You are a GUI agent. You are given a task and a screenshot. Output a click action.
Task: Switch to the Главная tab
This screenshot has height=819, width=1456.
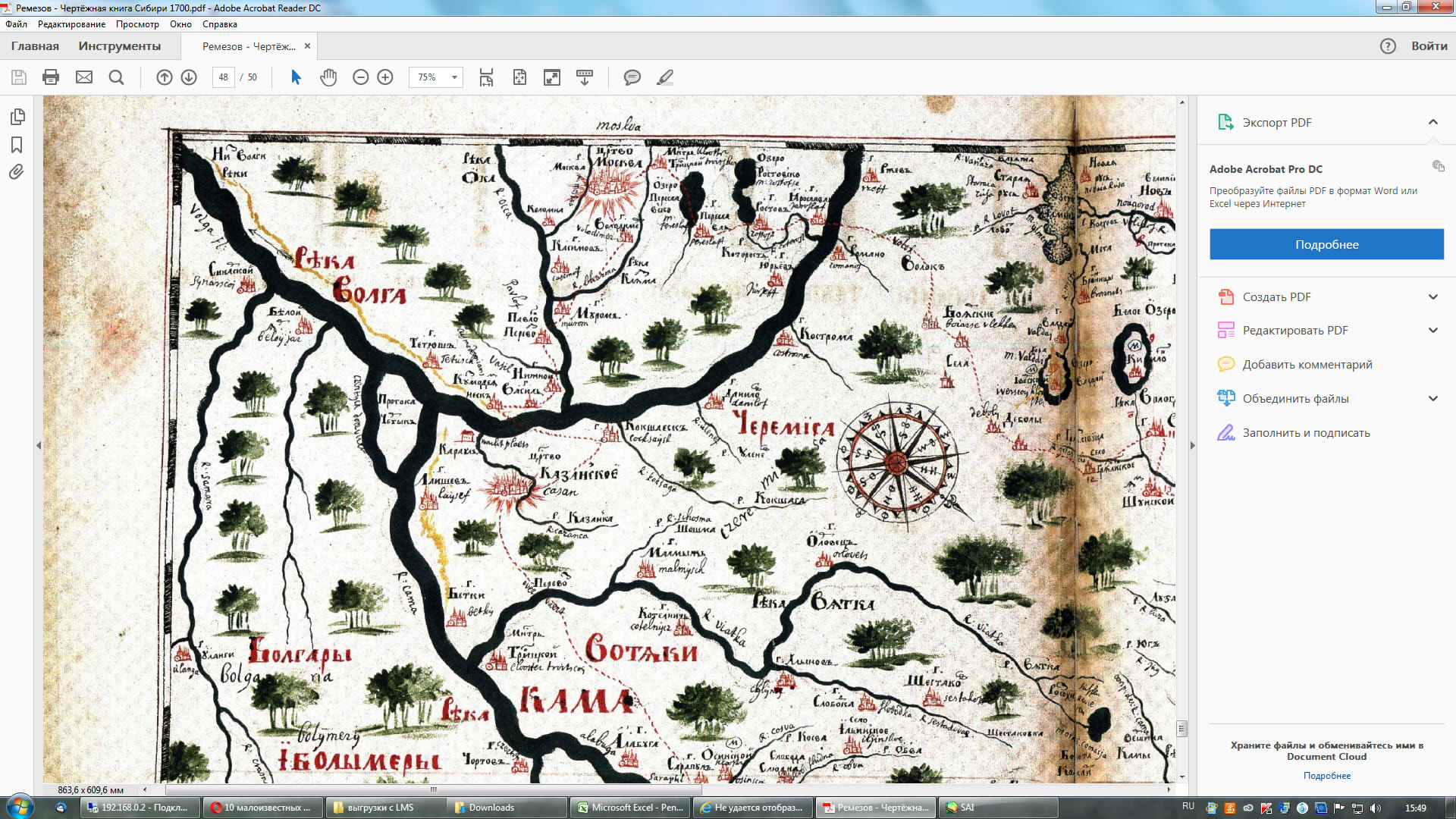pyautogui.click(x=35, y=46)
